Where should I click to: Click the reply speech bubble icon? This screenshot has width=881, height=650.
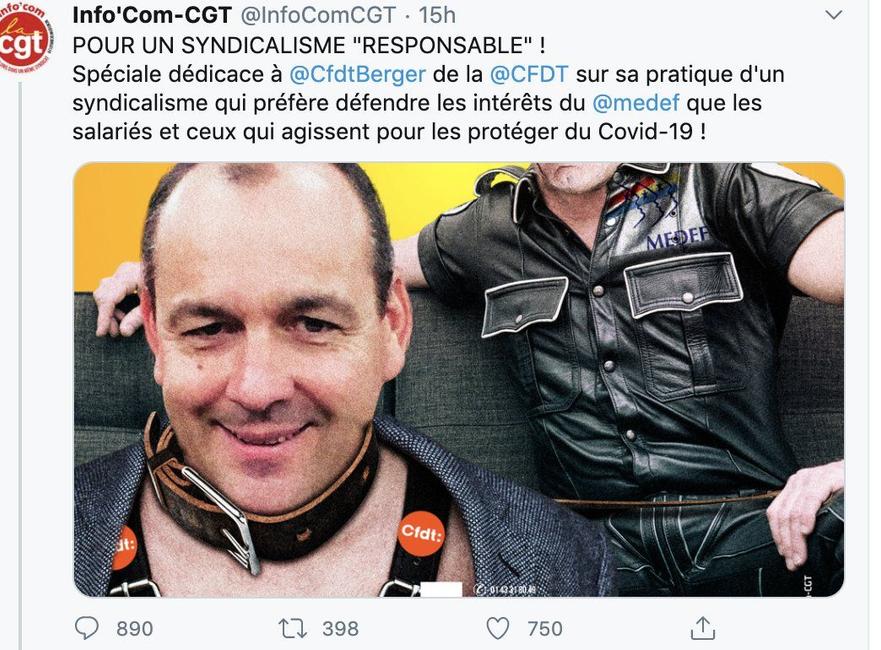87,628
